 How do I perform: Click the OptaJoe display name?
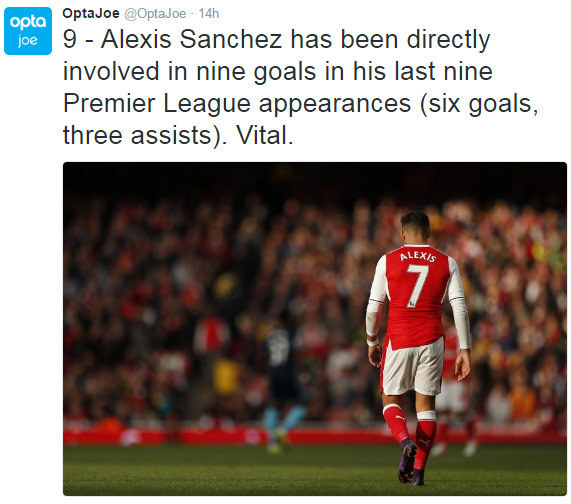point(91,13)
